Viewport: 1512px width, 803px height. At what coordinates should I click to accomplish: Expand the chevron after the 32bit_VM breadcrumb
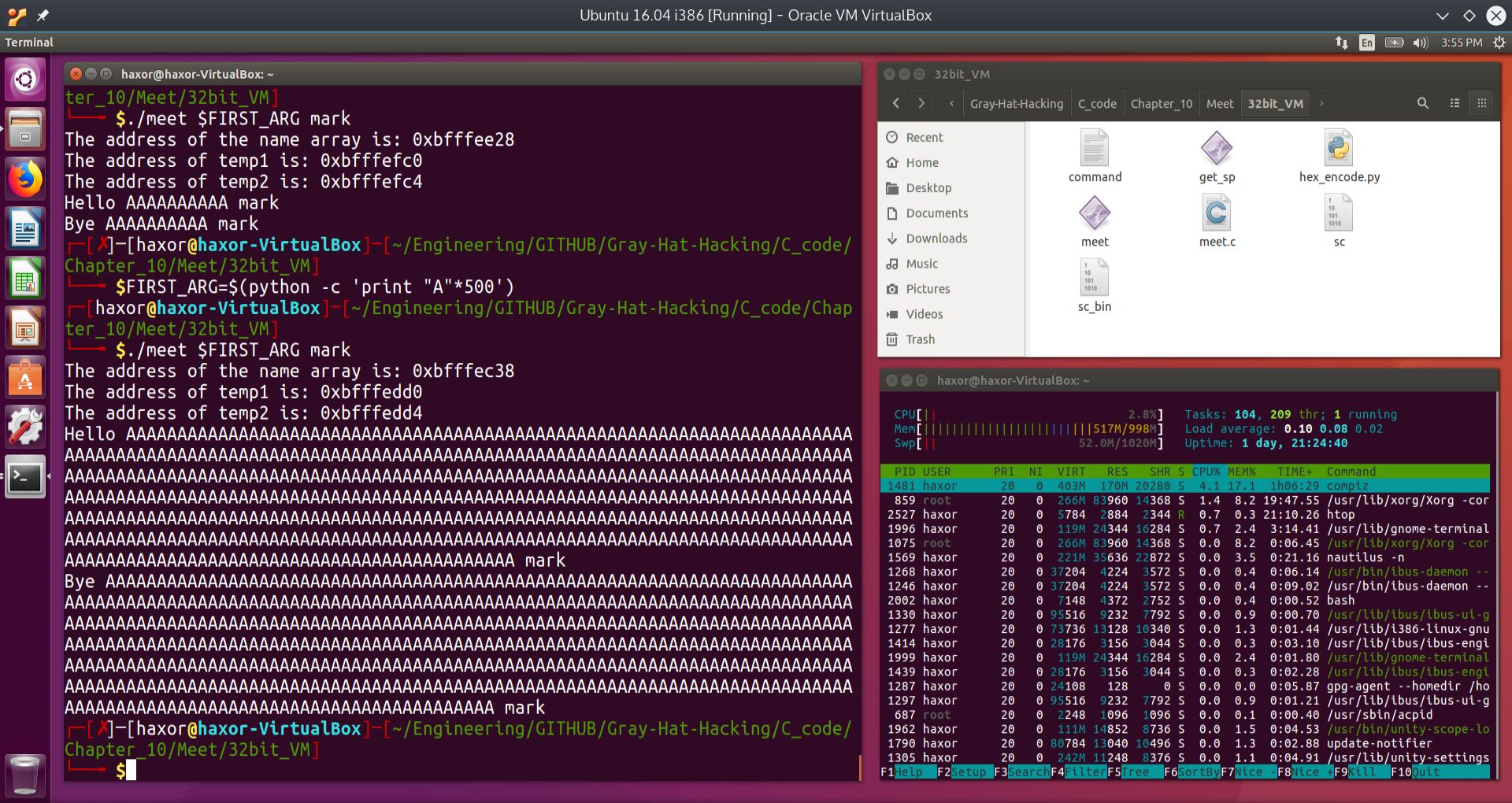tap(1321, 103)
